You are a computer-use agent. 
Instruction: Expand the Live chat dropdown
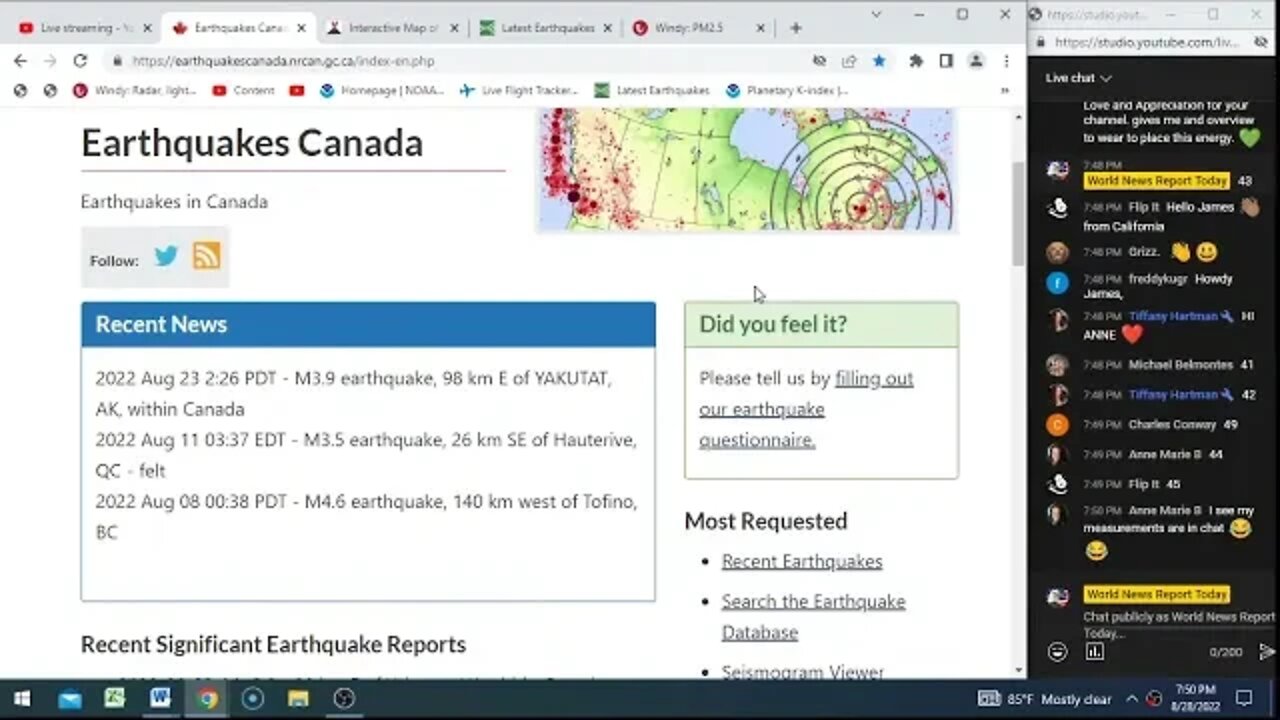1079,78
